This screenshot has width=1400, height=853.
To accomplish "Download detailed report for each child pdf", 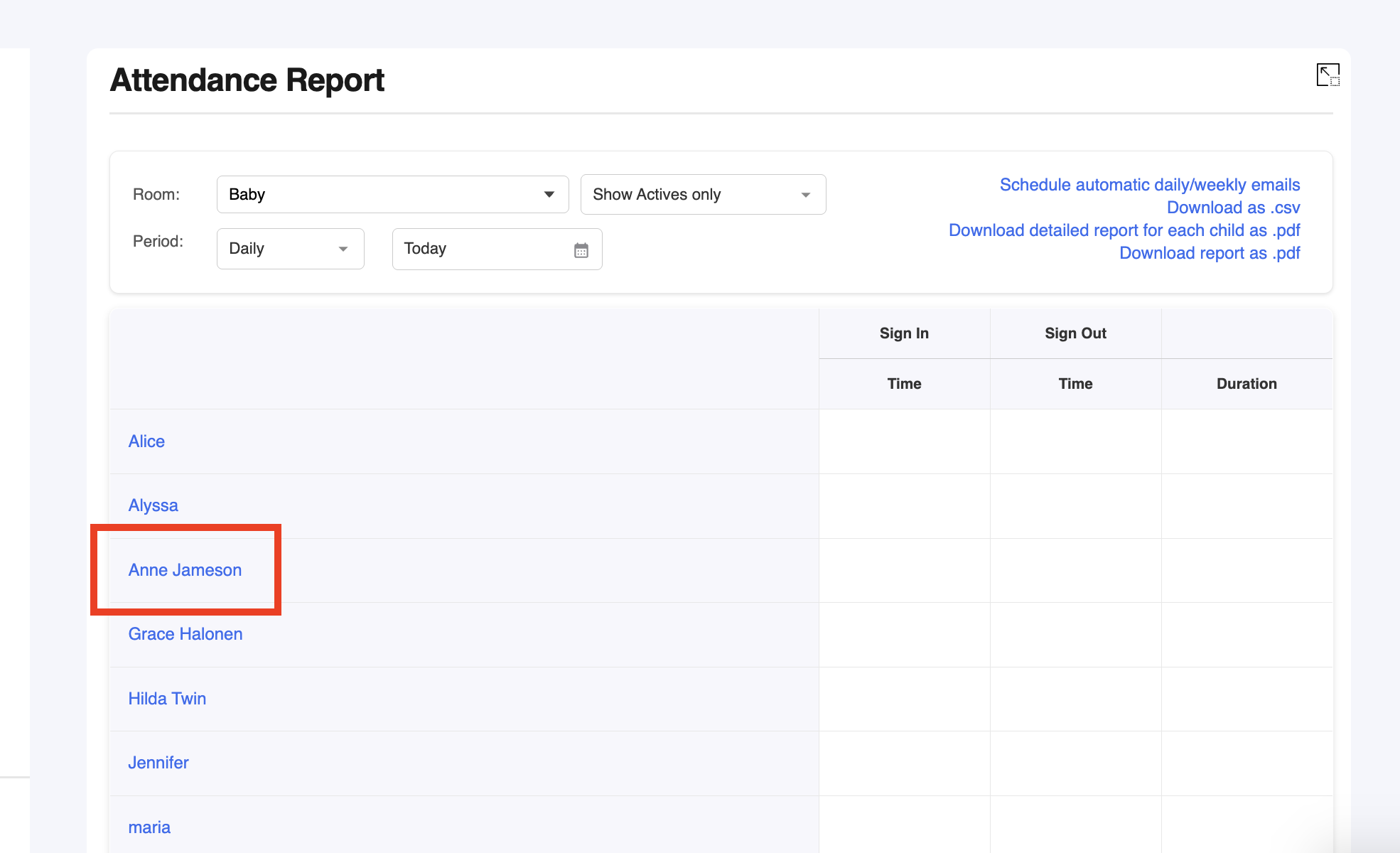I will coord(1124,230).
